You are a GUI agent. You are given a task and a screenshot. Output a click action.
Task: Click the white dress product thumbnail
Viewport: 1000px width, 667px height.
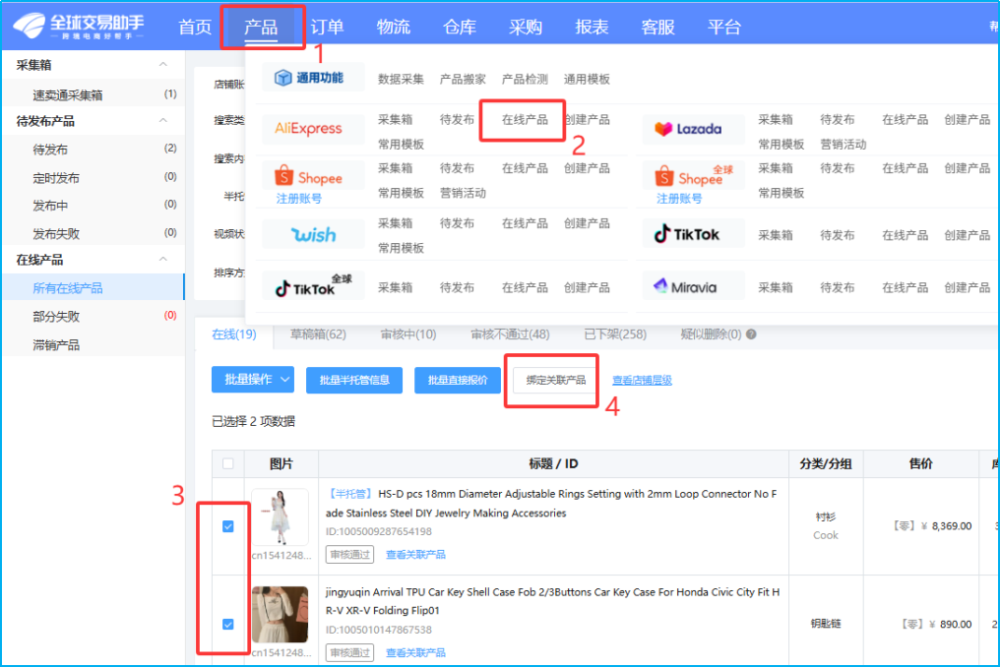(281, 516)
